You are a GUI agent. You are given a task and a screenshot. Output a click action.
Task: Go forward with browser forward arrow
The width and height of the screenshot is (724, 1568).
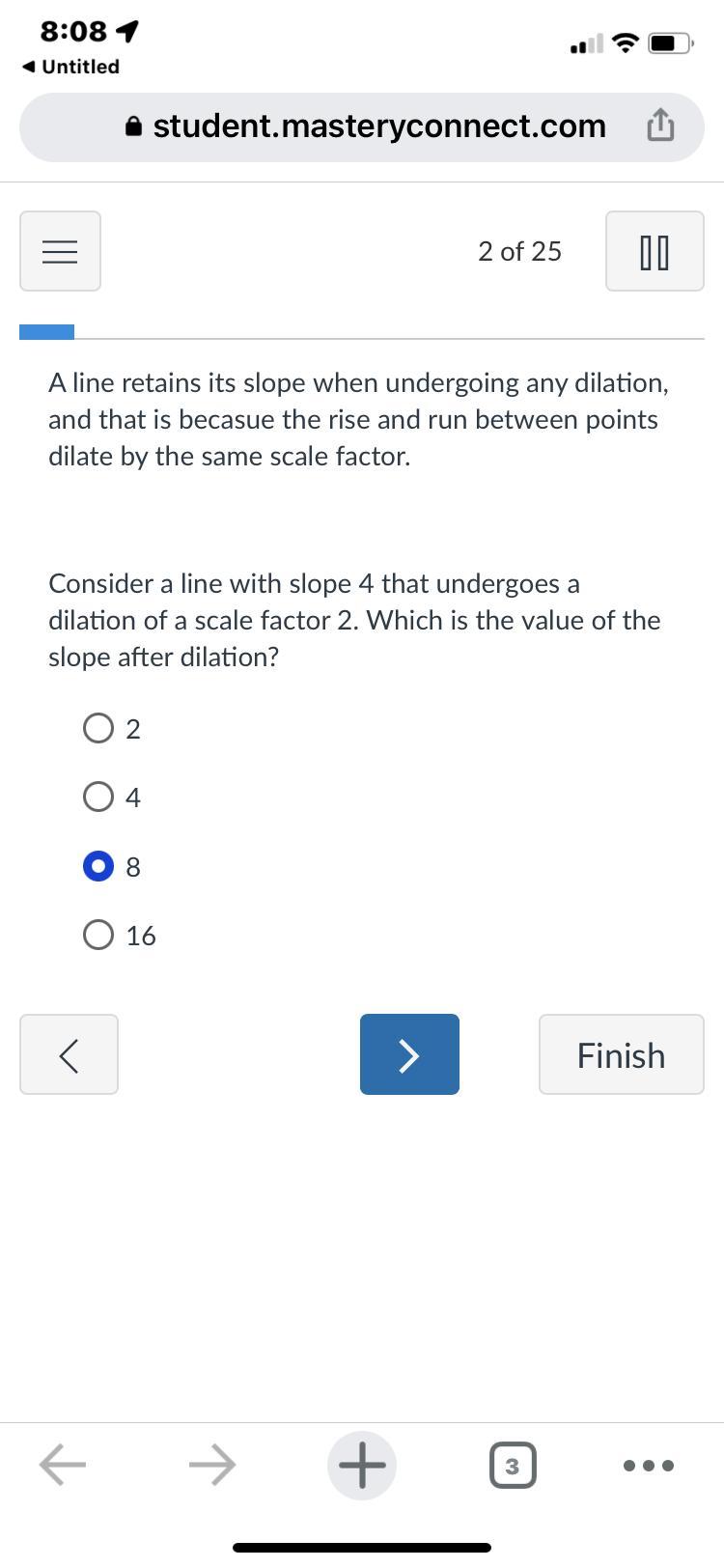coord(212,1465)
